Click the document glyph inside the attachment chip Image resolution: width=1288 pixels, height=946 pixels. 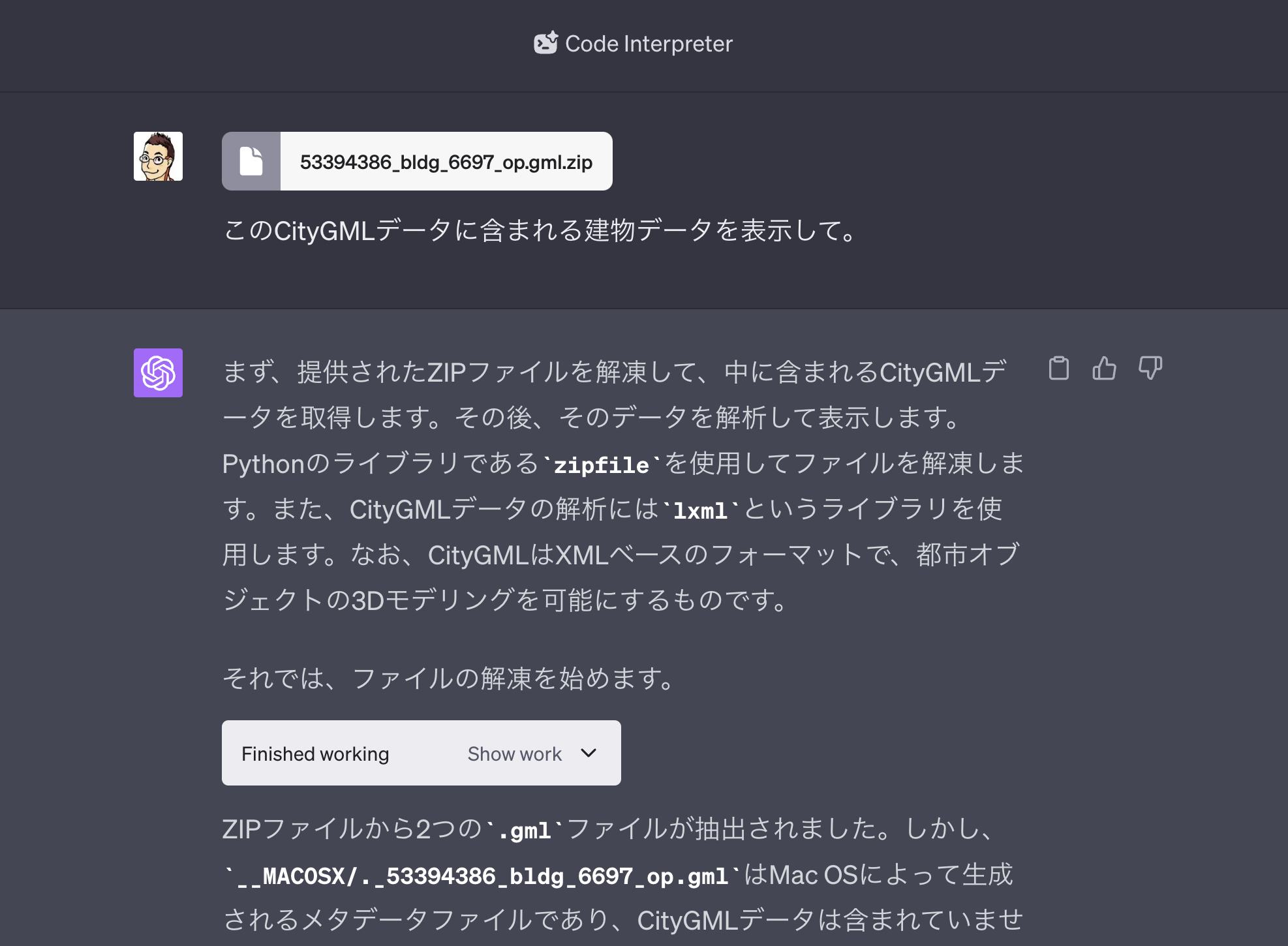(x=251, y=161)
